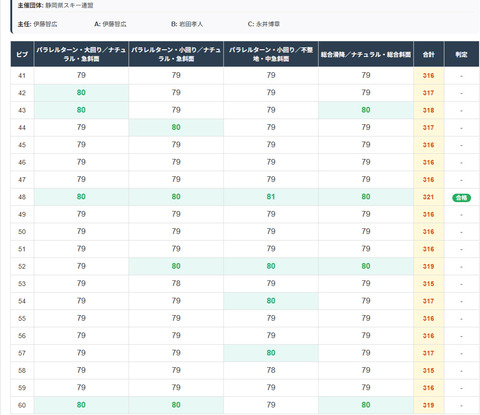Image resolution: width=480 pixels, height=415 pixels.
Task: Click total 319 for bib 52
Action: [428, 266]
